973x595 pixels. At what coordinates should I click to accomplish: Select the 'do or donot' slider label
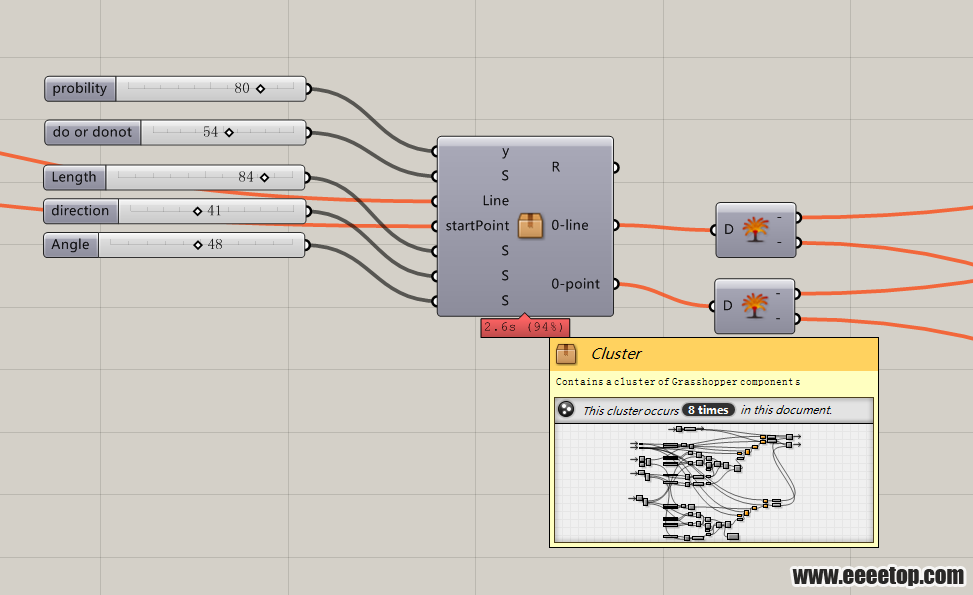click(x=92, y=132)
